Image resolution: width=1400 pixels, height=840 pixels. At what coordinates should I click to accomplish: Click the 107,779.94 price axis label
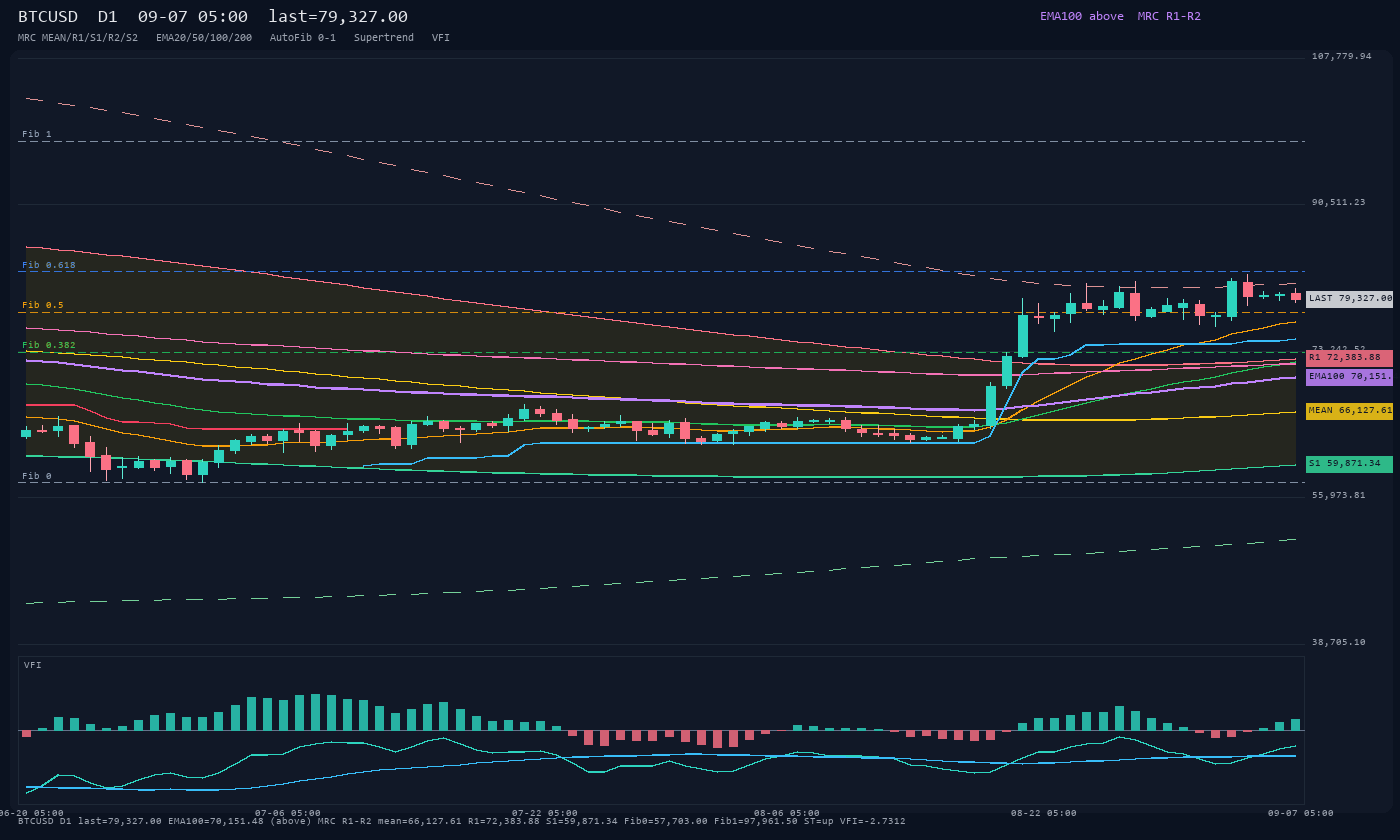click(1342, 56)
